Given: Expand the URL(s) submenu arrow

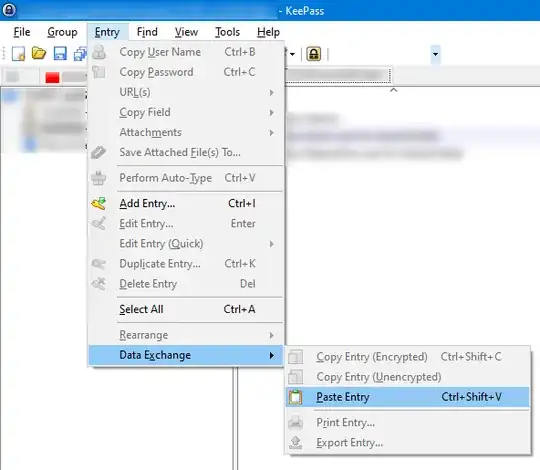Looking at the screenshot, I should tap(272, 92).
